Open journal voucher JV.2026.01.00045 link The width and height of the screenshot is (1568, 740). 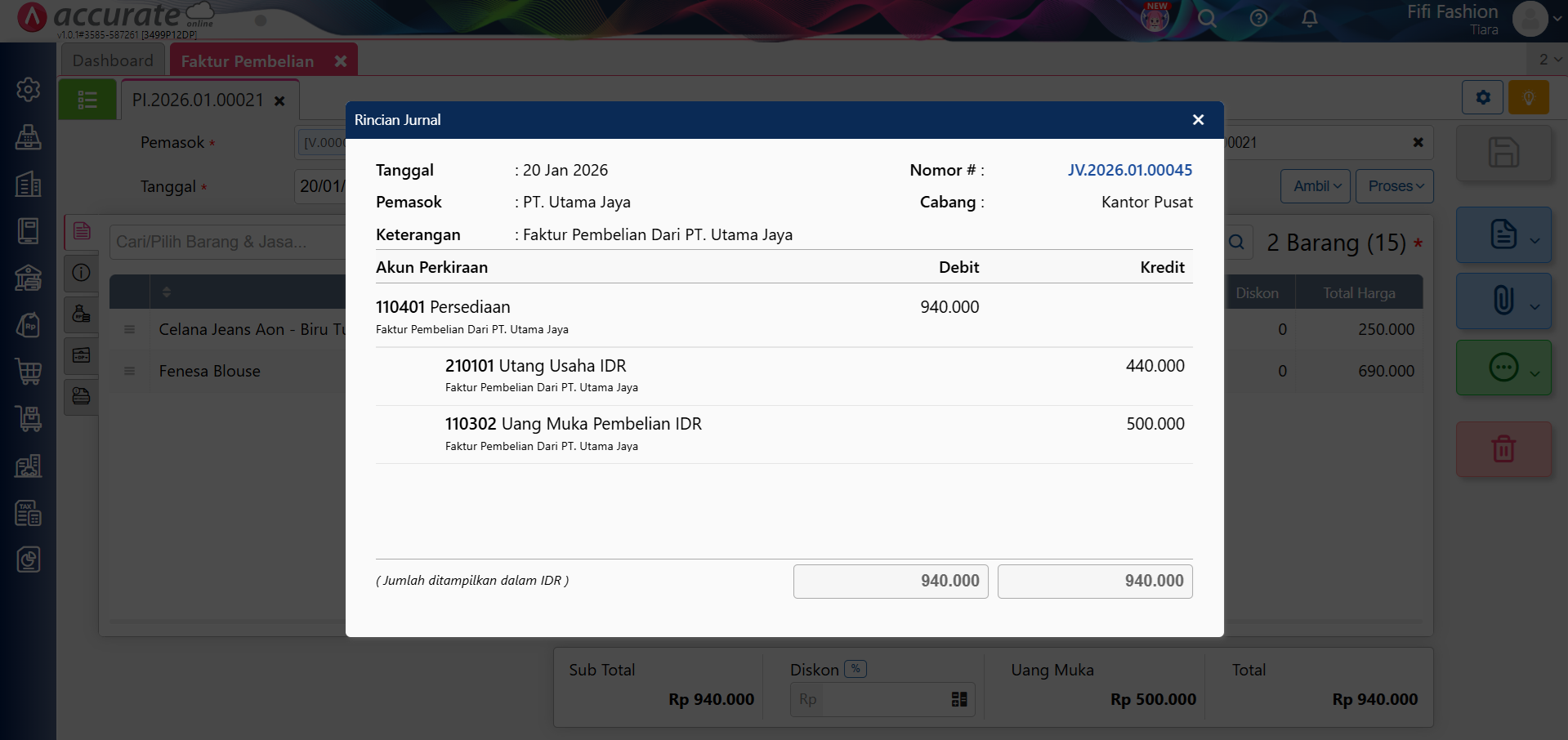pos(1129,170)
